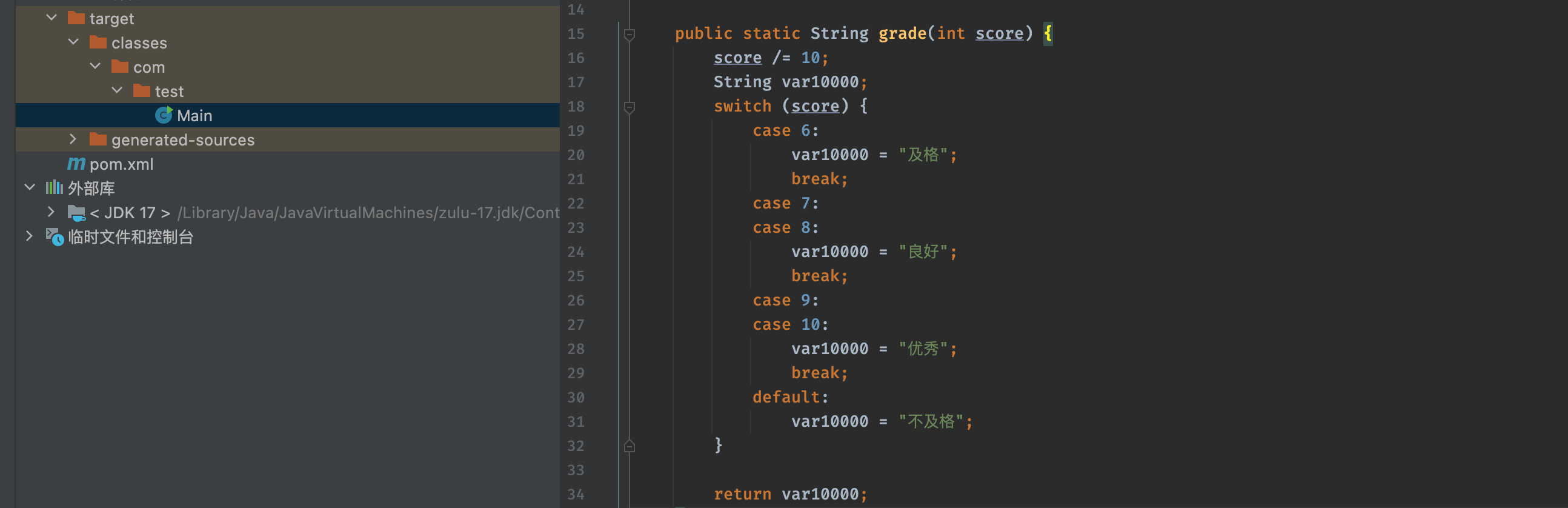The image size is (1568, 508).
Task: Click 'case 10:' label
Action: pyautogui.click(x=790, y=324)
